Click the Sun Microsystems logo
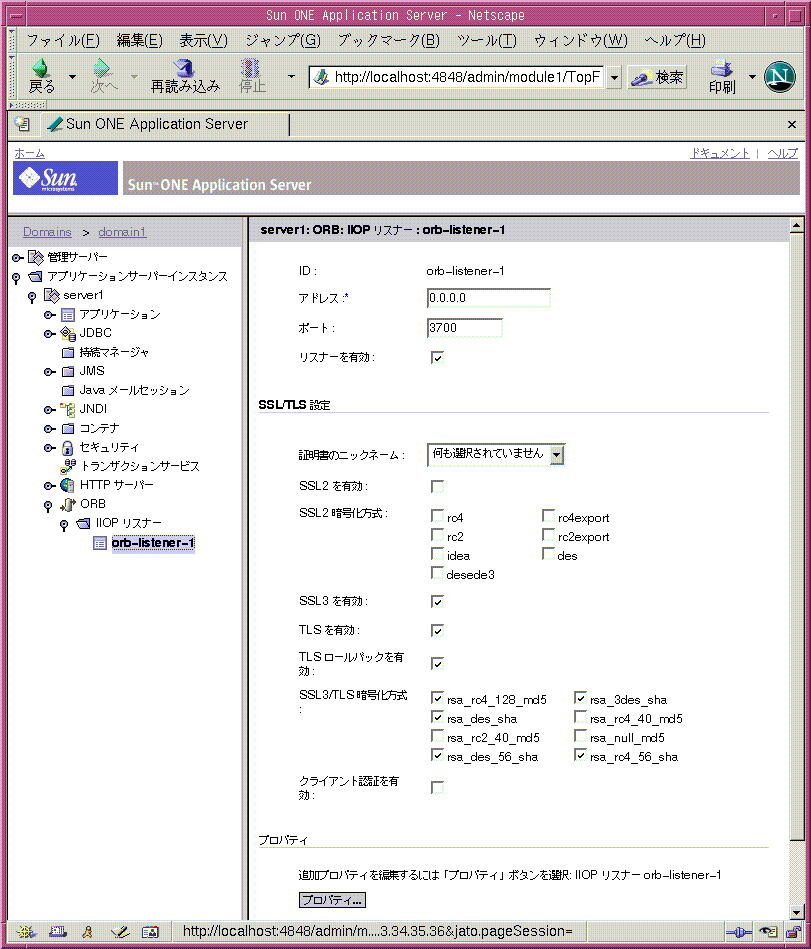This screenshot has height=949, width=811. coord(65,178)
